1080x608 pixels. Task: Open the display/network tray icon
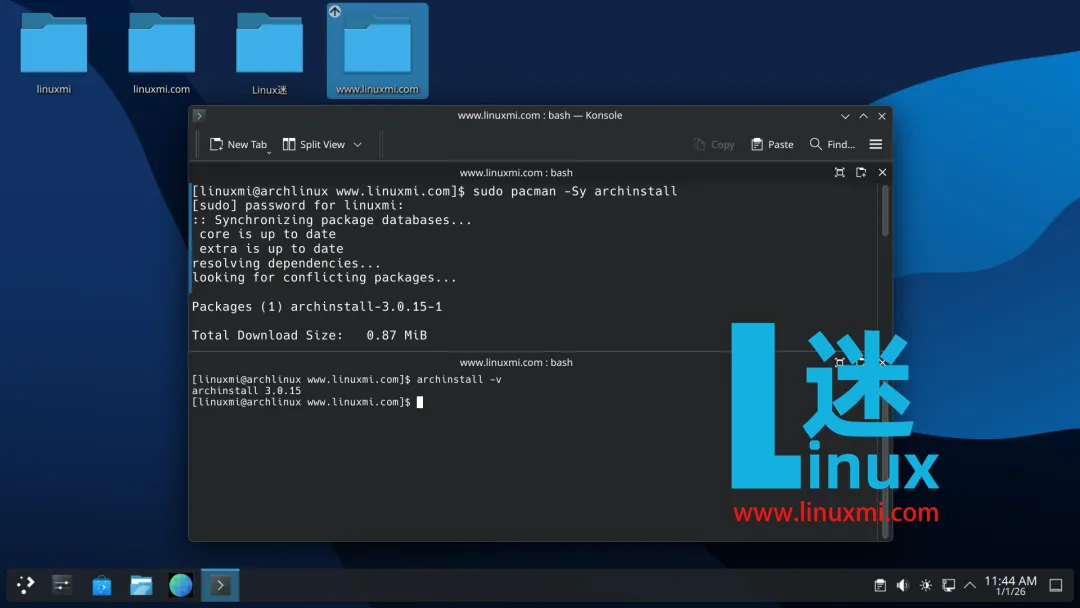pyautogui.click(x=948, y=585)
